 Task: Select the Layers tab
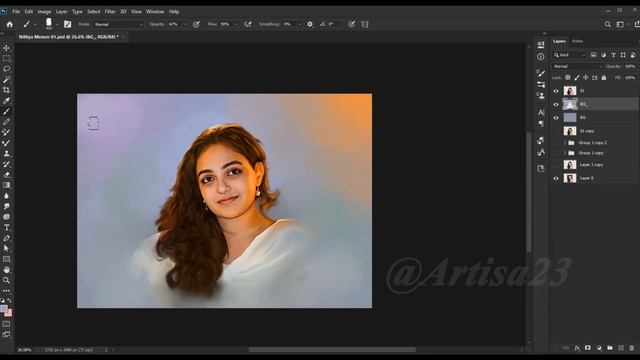(x=559, y=41)
